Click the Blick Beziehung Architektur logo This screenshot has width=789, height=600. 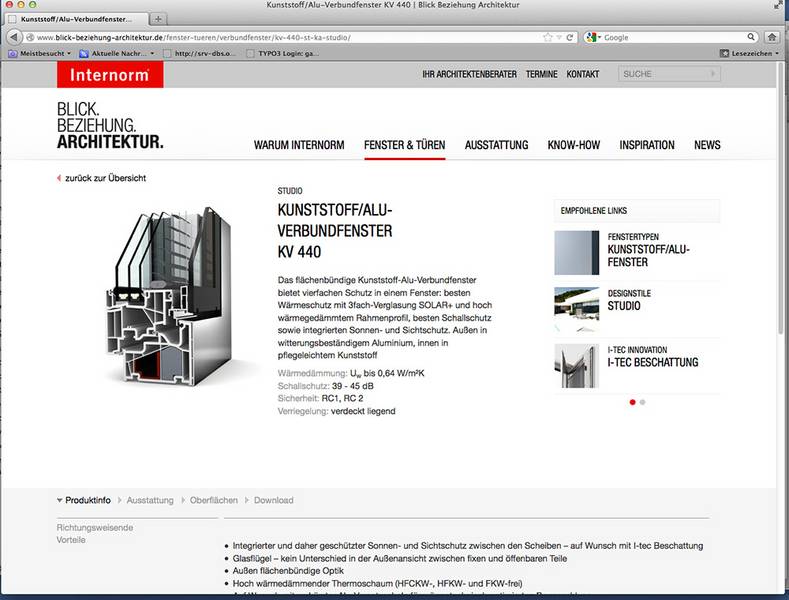point(110,125)
